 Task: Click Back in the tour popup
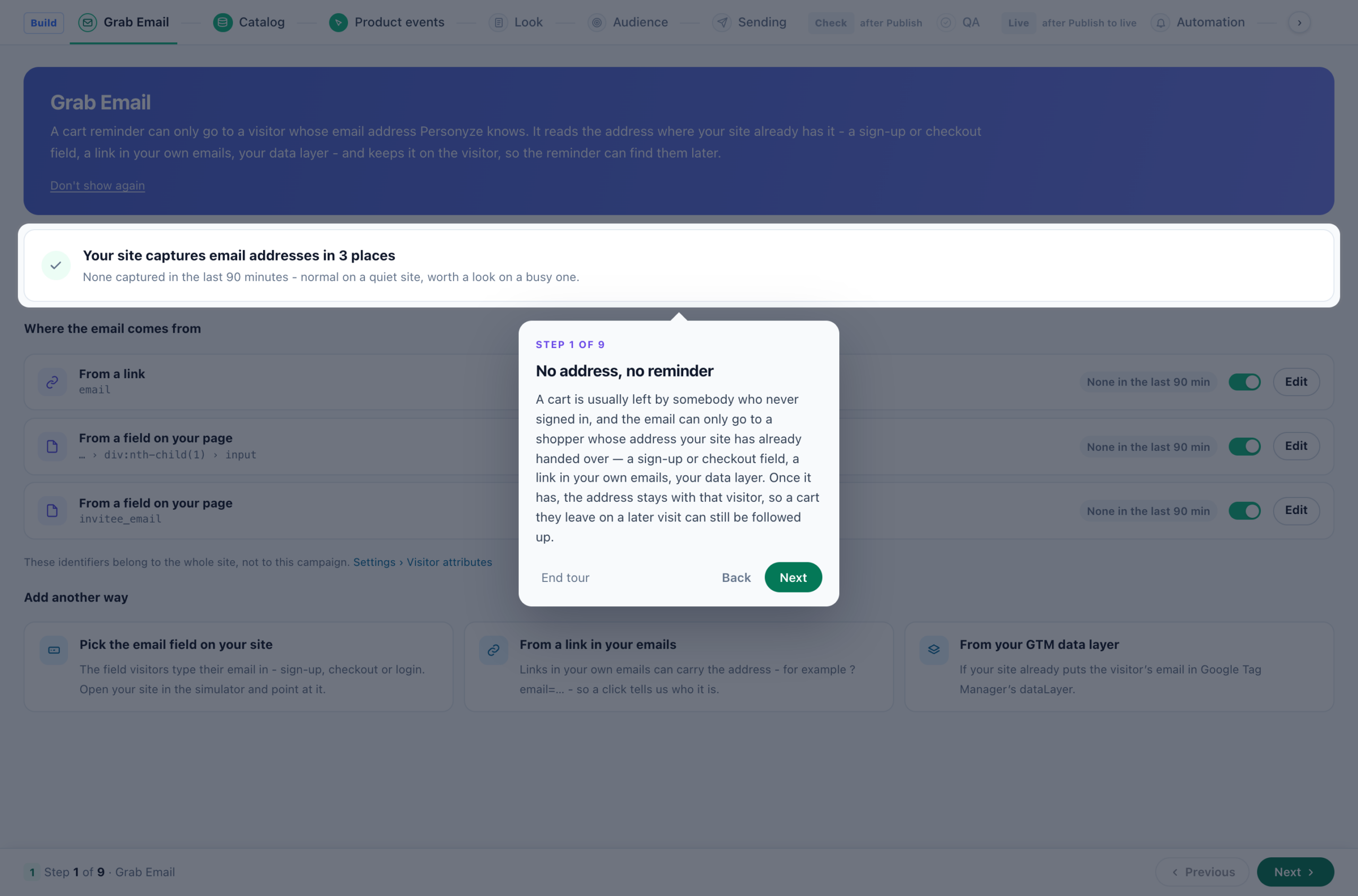point(736,577)
